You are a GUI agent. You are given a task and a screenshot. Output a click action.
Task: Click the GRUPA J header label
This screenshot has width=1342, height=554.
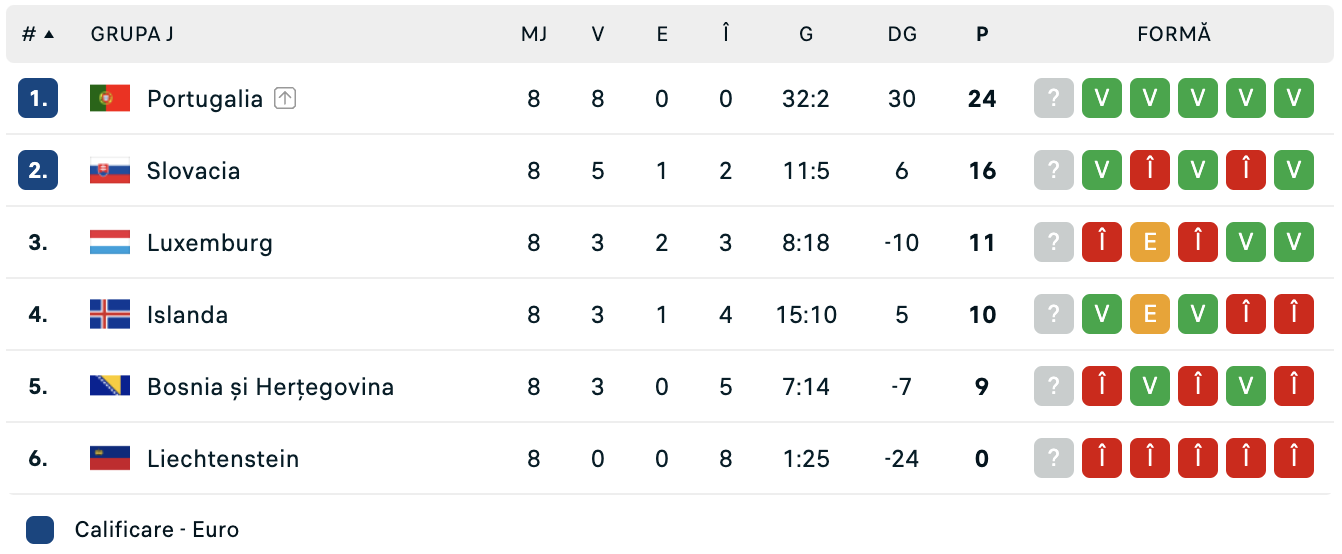[x=132, y=34]
